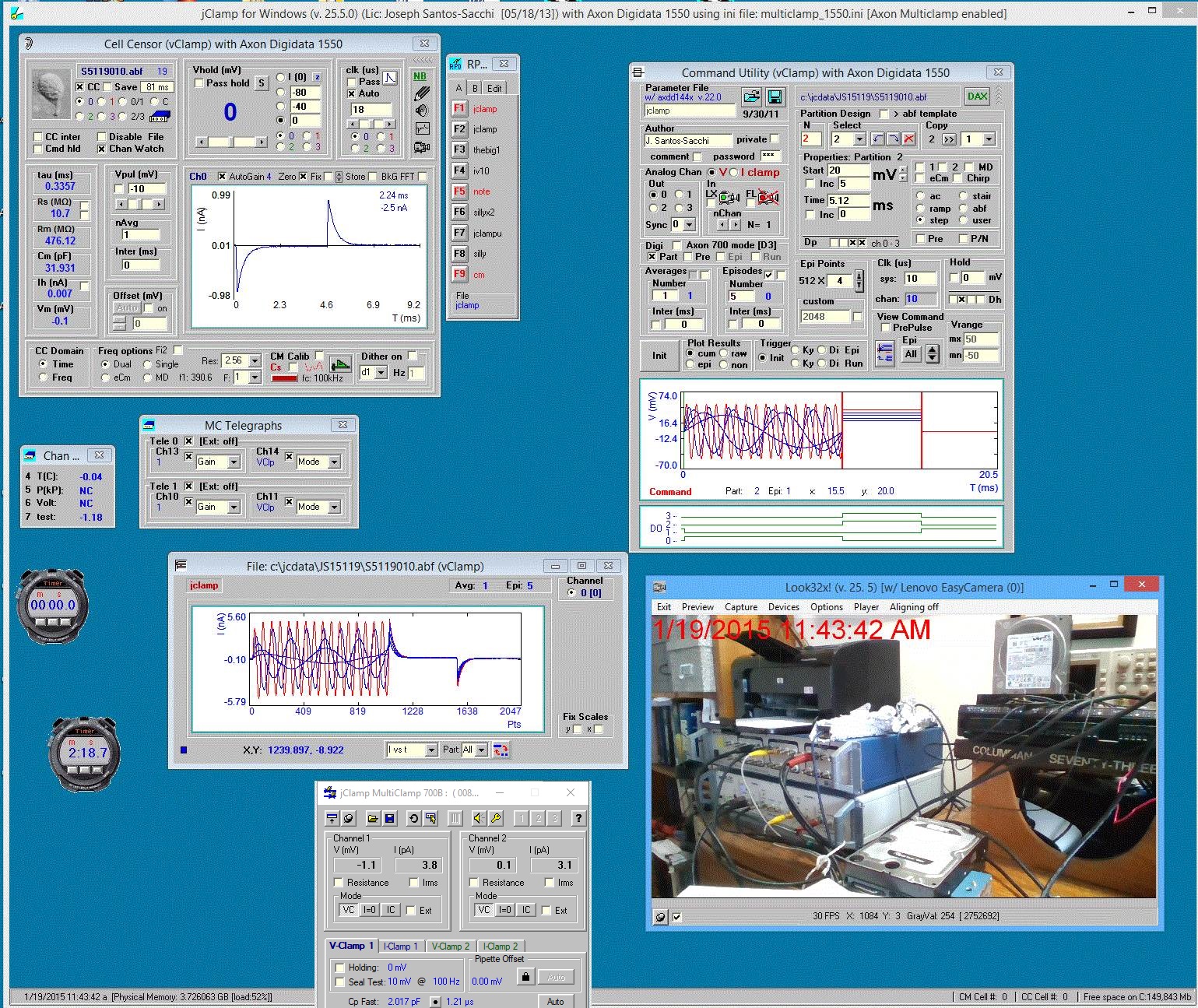
Task: Expand the Partition Select dropdown
Action: coord(859,139)
